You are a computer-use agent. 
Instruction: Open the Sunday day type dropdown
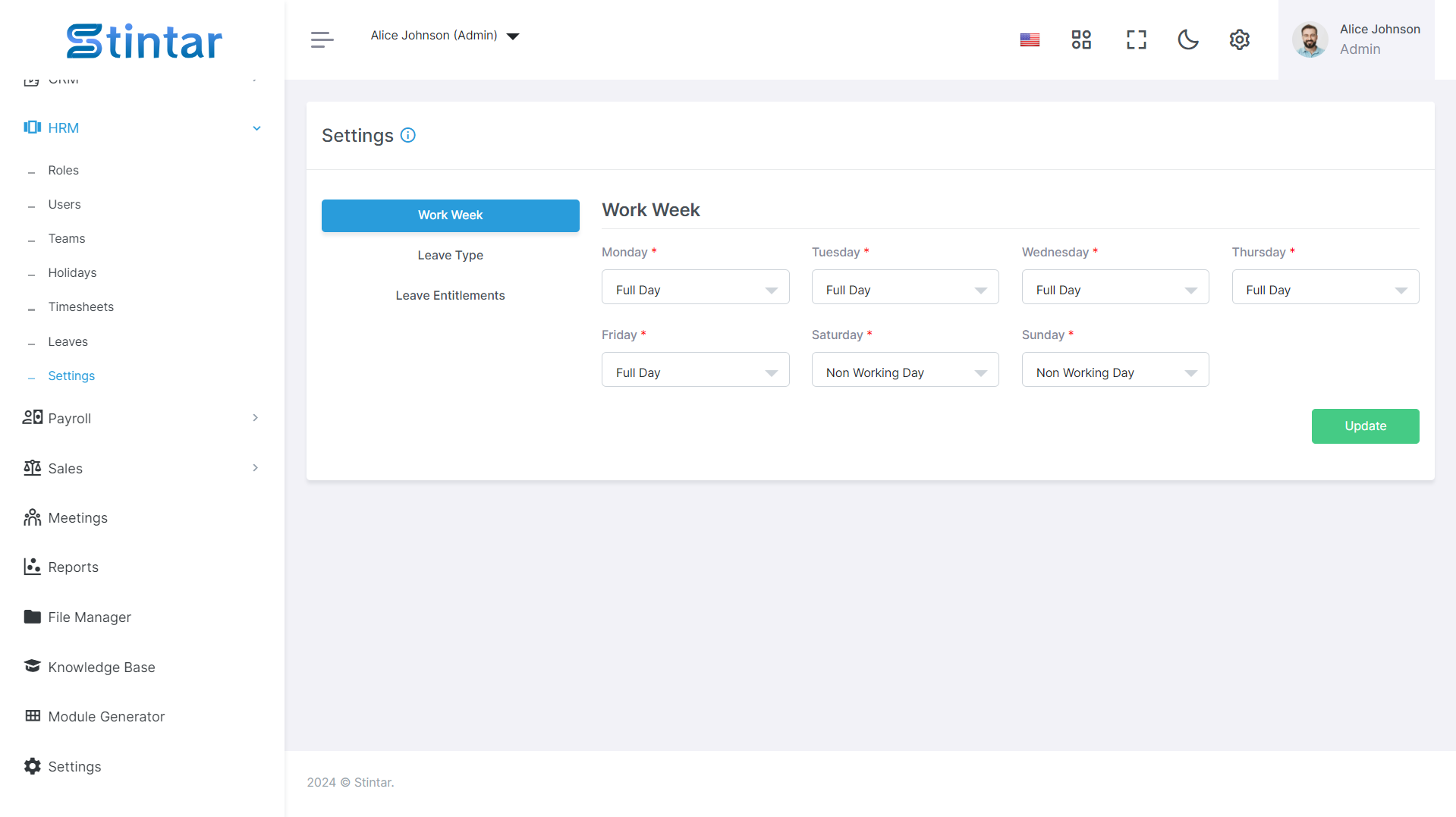[1115, 370]
